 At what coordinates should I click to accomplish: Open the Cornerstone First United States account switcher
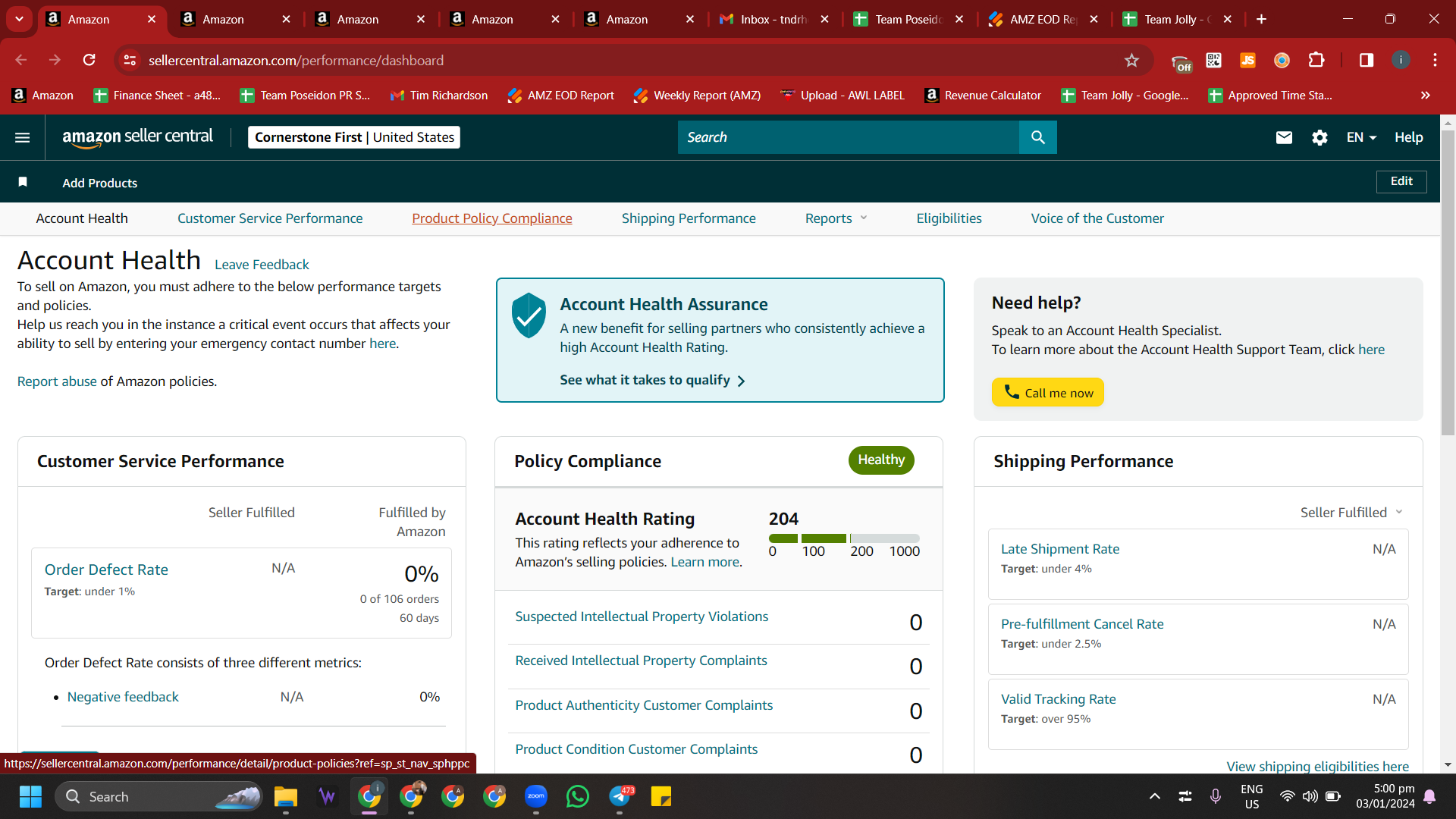coord(354,137)
